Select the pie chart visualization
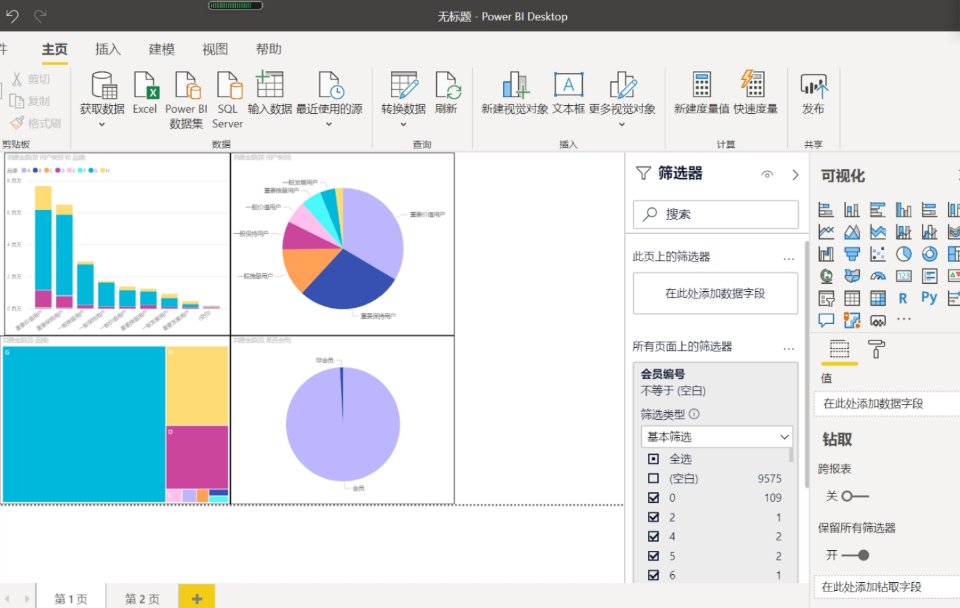 [x=903, y=254]
